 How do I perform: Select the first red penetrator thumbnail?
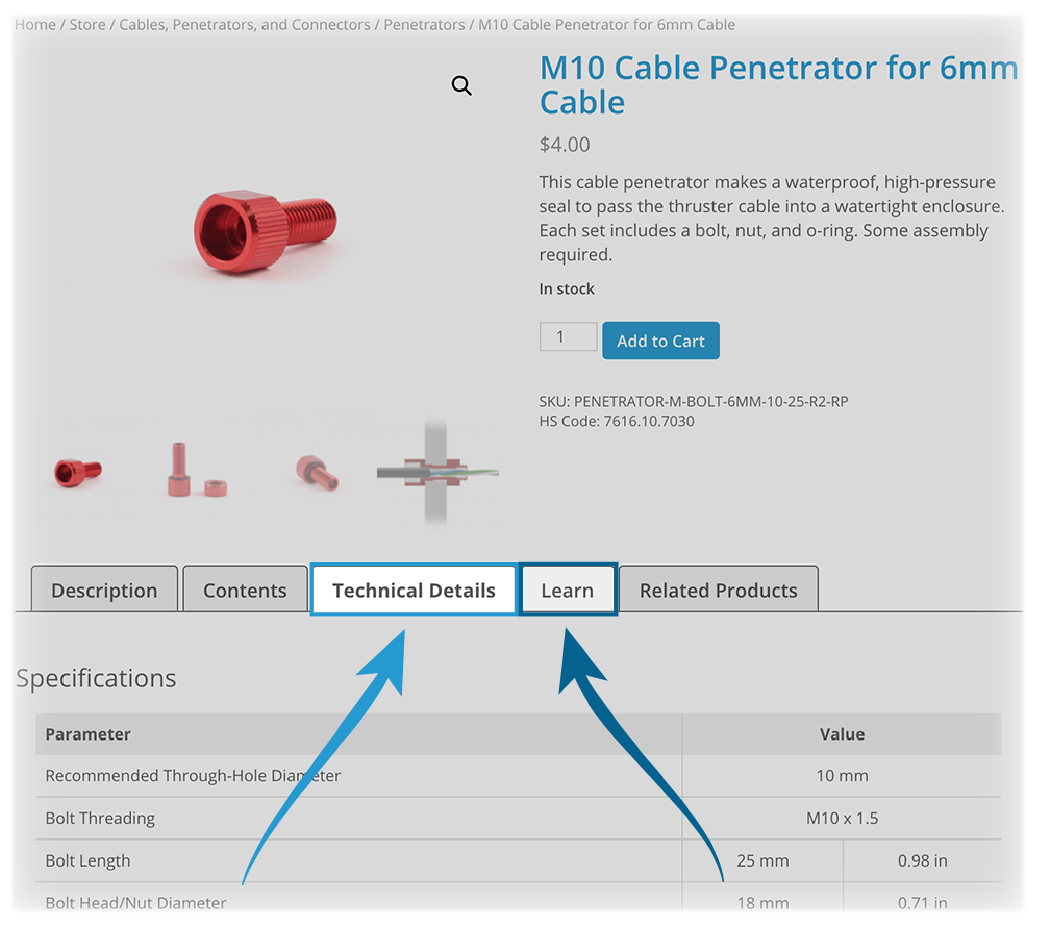click(78, 471)
